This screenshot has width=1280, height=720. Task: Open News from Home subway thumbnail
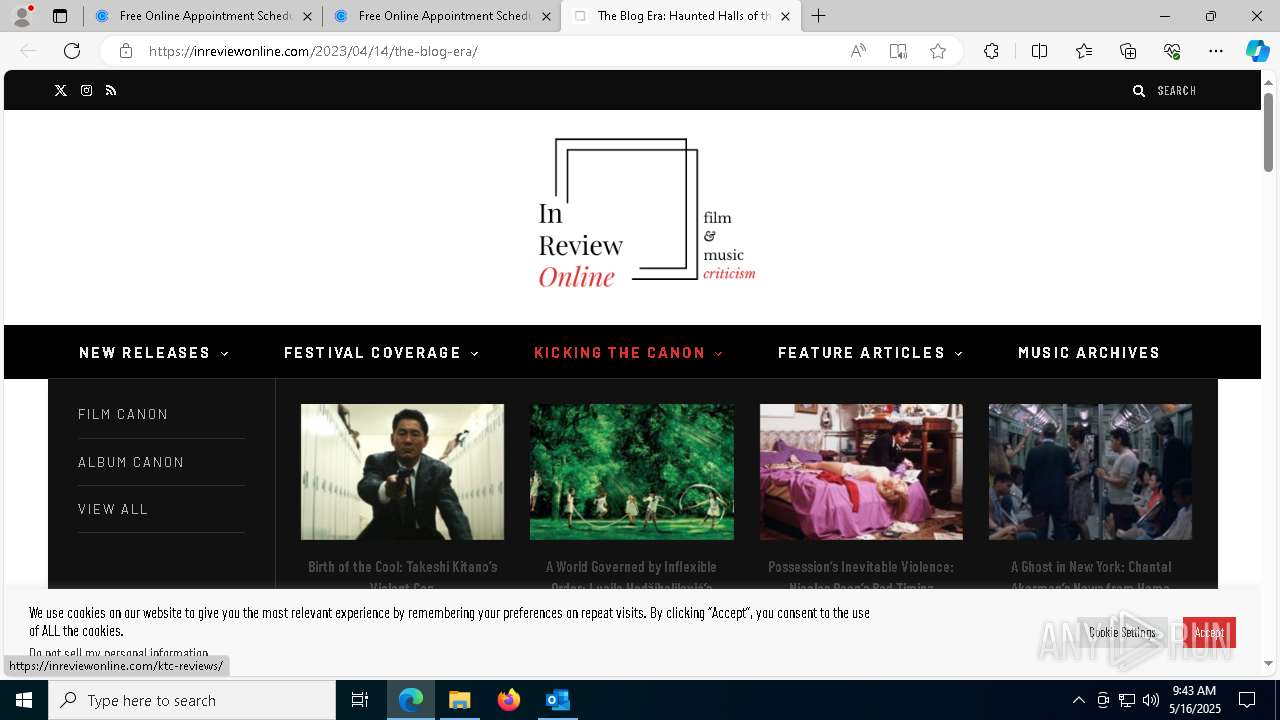(1090, 472)
